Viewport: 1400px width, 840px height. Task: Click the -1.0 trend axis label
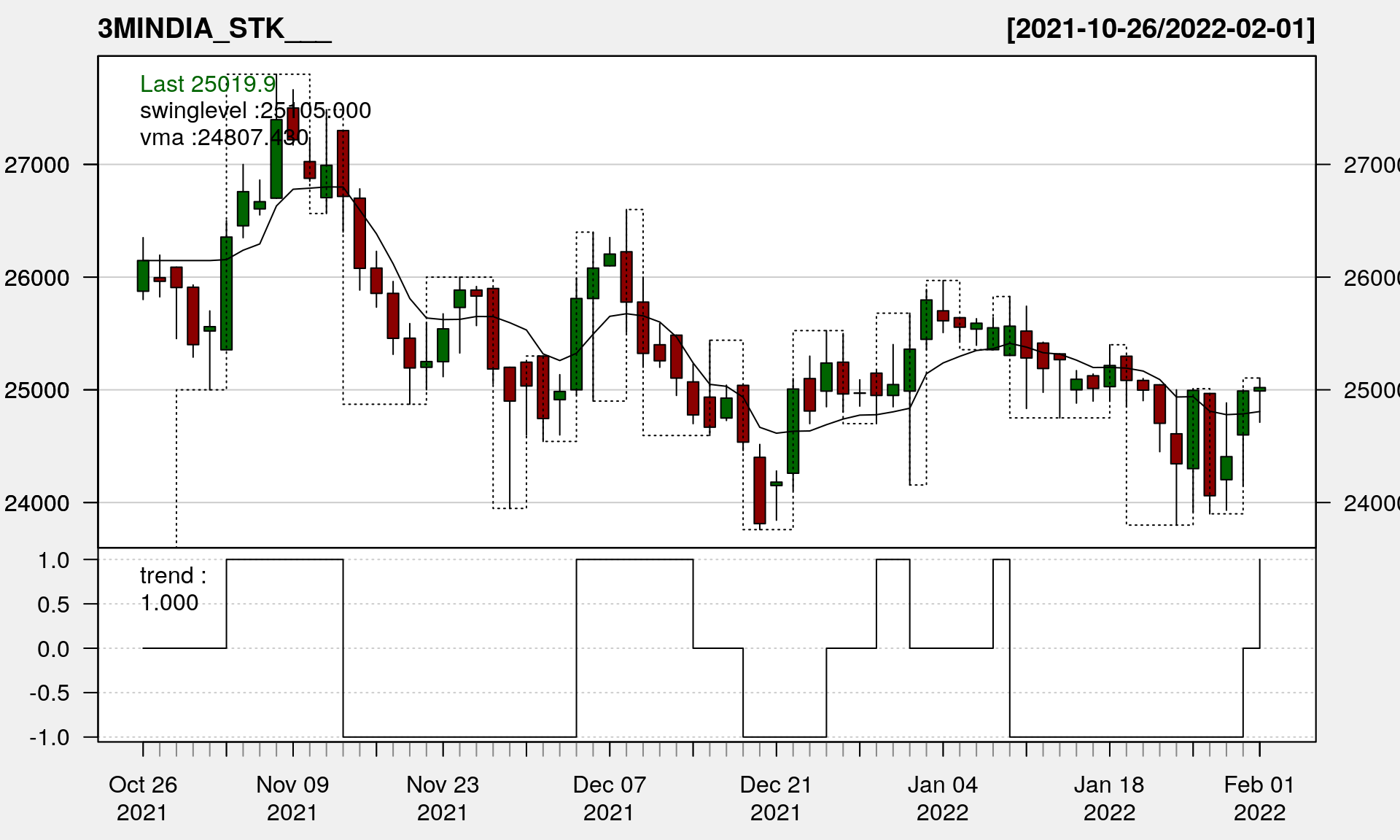(x=50, y=738)
